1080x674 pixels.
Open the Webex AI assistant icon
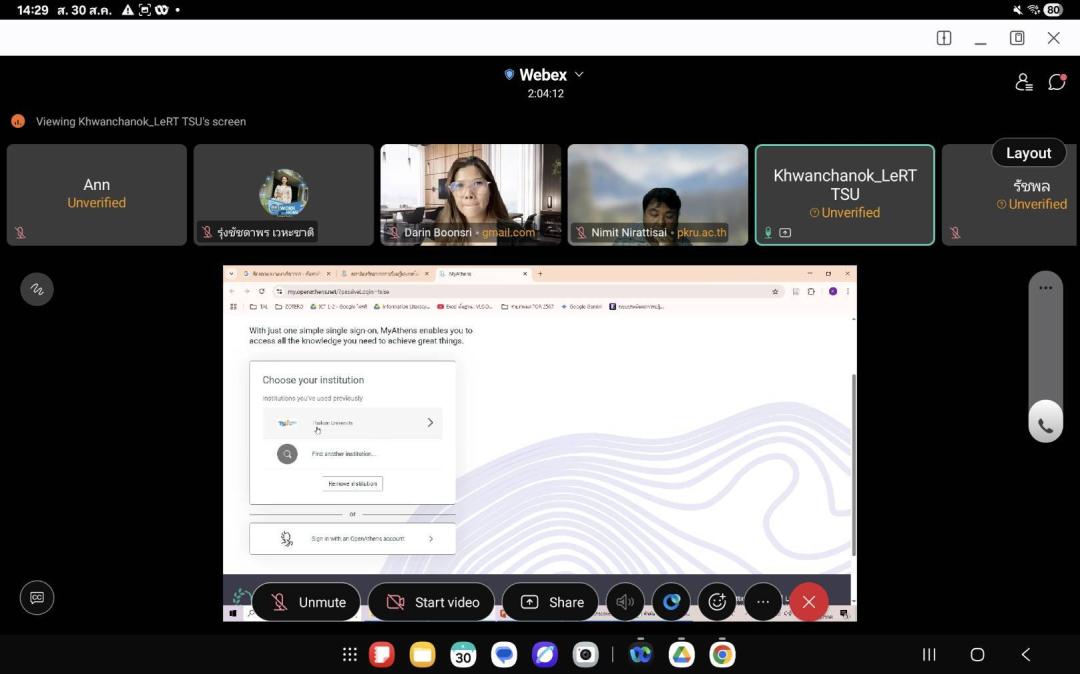coord(671,602)
